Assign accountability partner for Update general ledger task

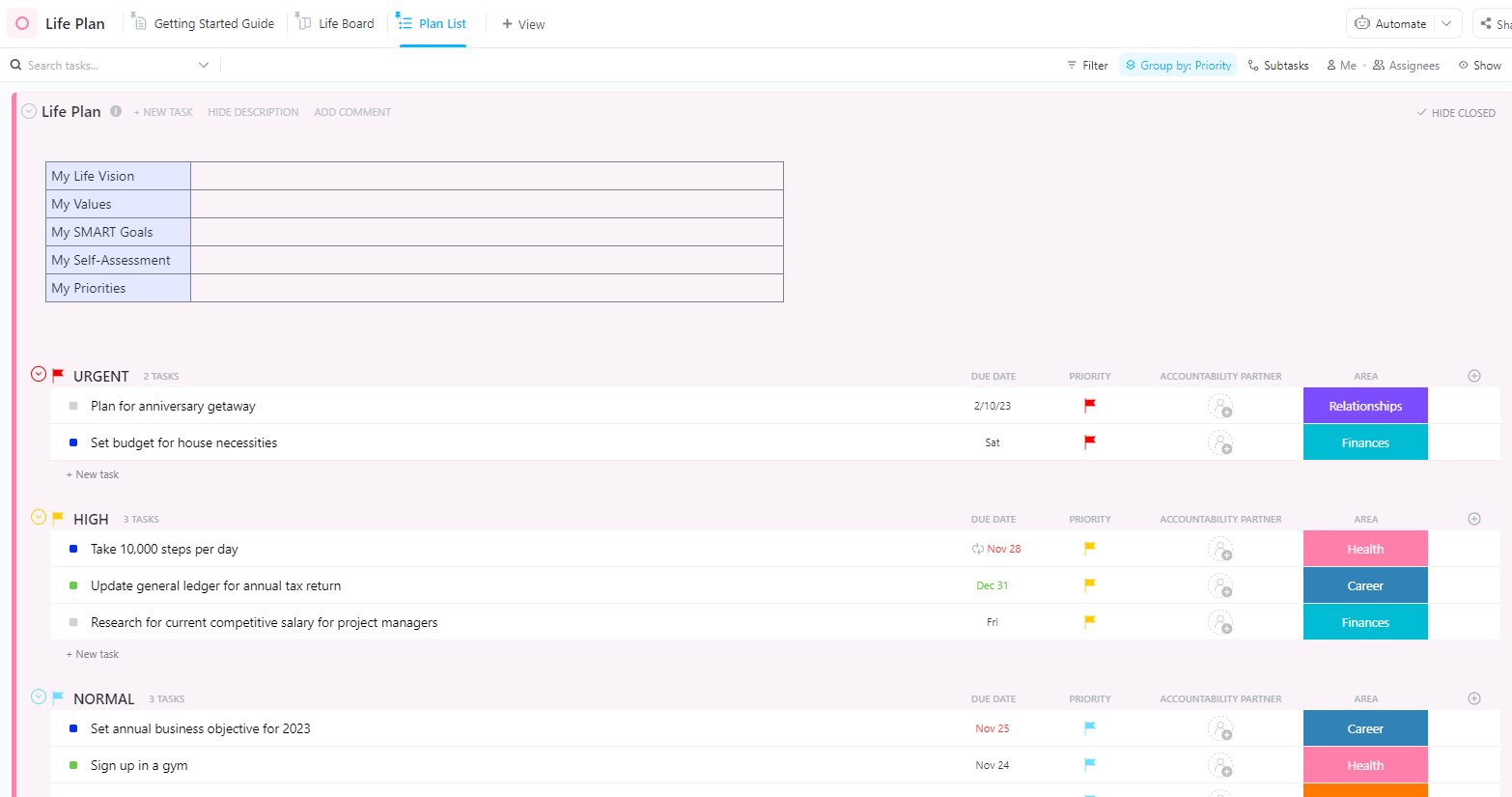coord(1220,586)
